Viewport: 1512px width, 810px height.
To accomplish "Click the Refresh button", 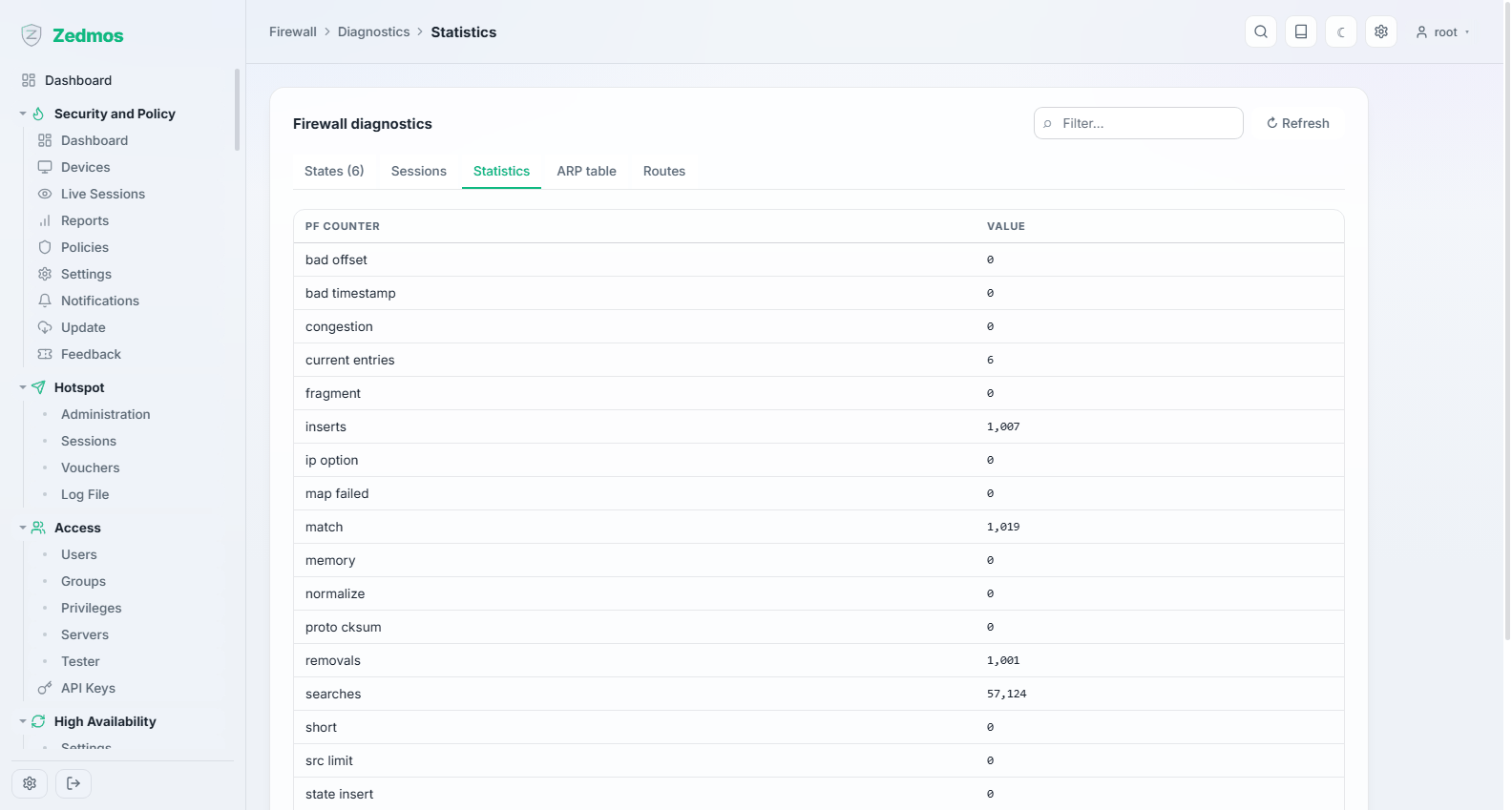I will pos(1298,123).
